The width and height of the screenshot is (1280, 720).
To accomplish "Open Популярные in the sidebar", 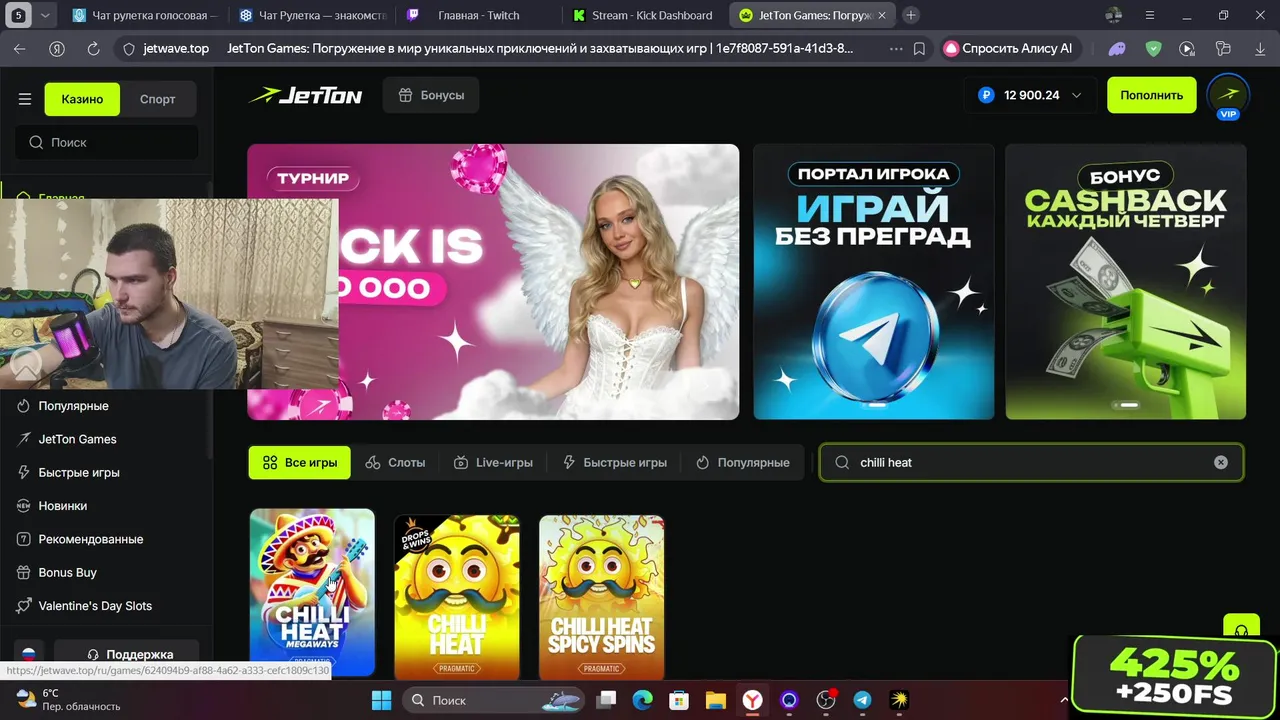I will click(x=73, y=406).
